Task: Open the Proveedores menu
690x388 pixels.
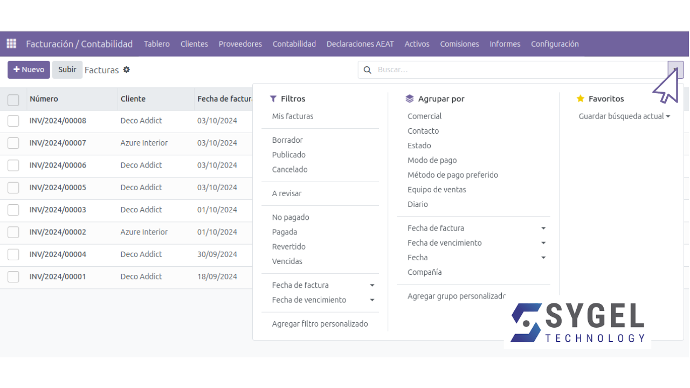Action: click(240, 44)
